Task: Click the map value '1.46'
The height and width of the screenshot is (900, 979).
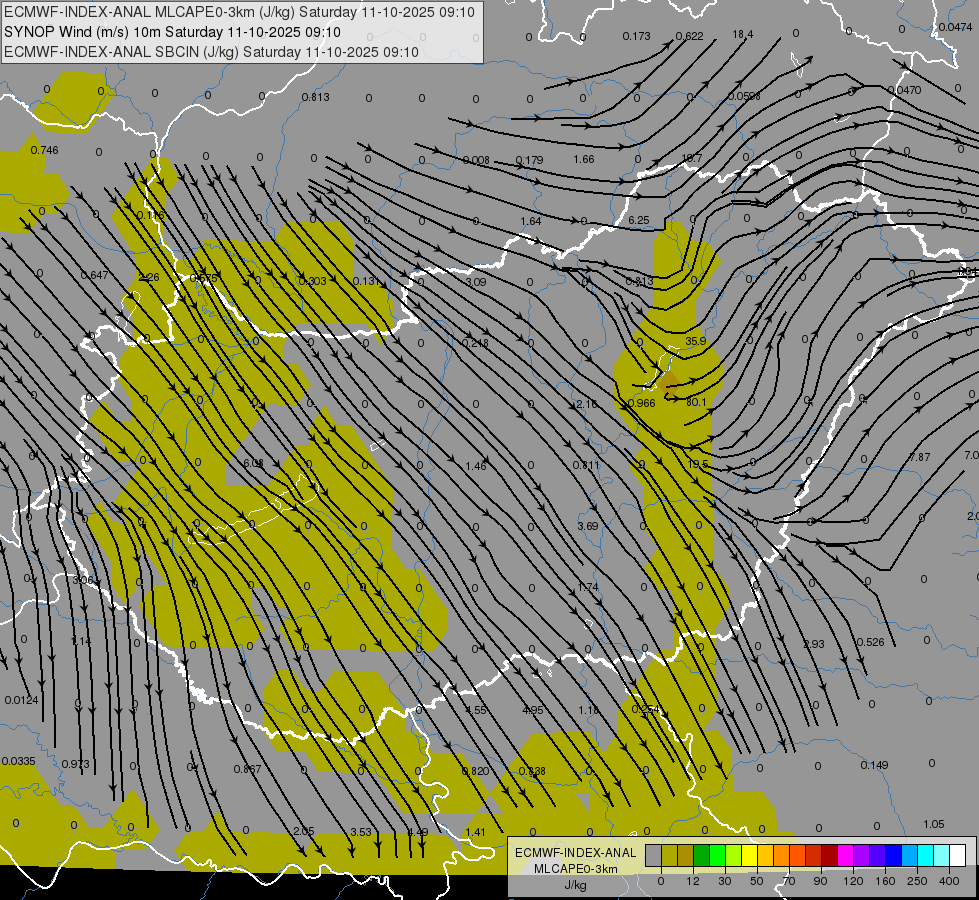Action: click(476, 466)
